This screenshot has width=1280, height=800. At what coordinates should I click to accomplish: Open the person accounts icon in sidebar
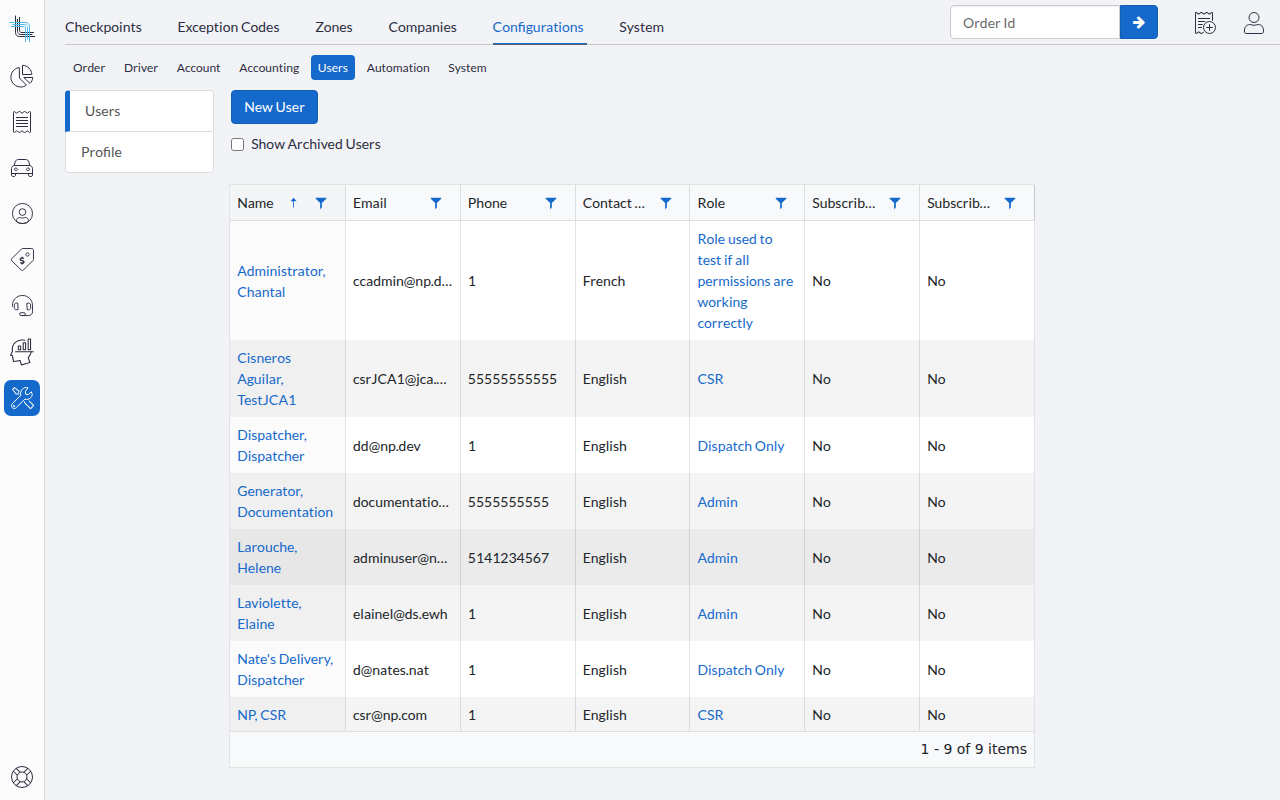(22, 213)
